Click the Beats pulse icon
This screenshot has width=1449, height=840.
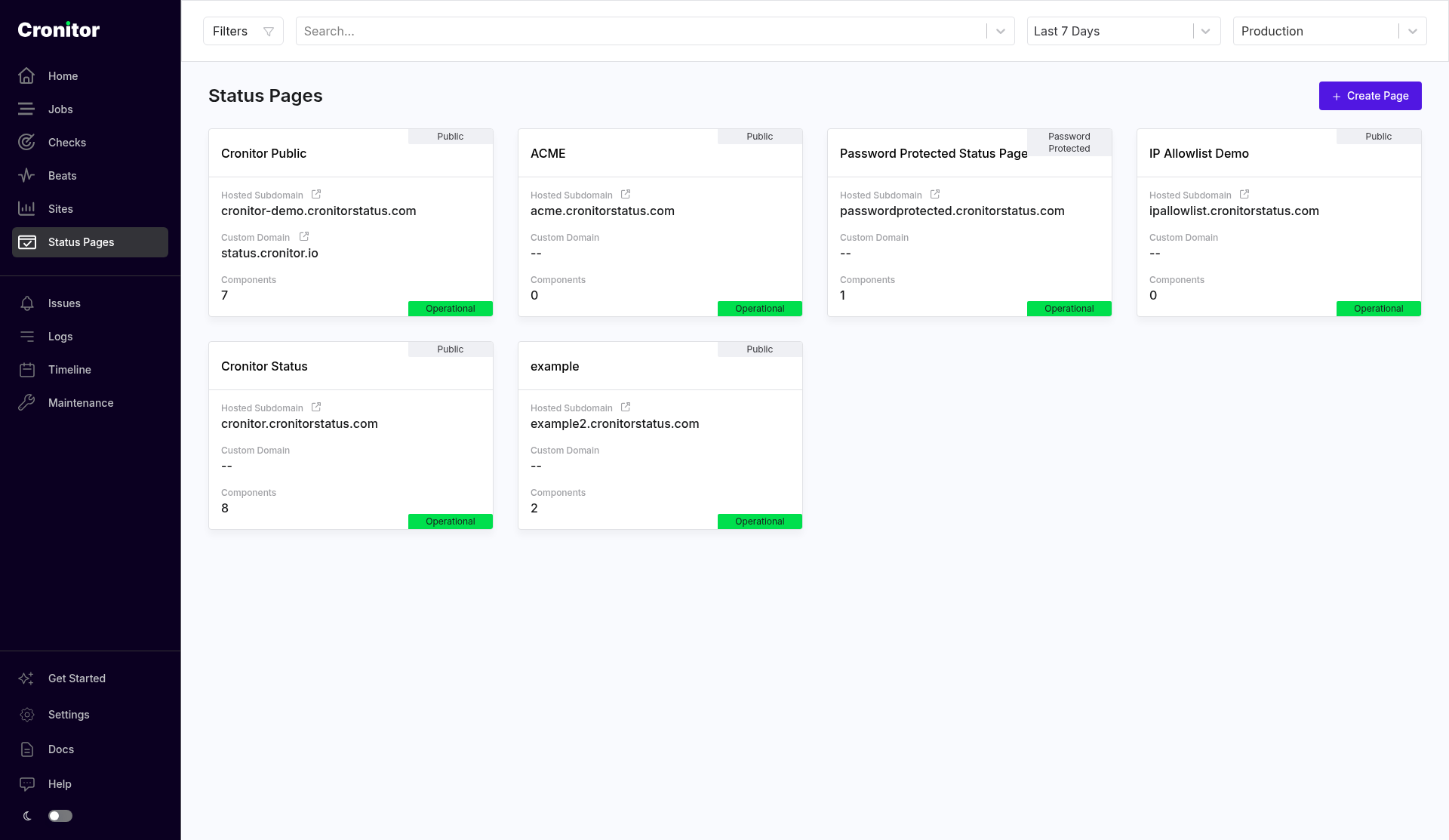click(26, 176)
